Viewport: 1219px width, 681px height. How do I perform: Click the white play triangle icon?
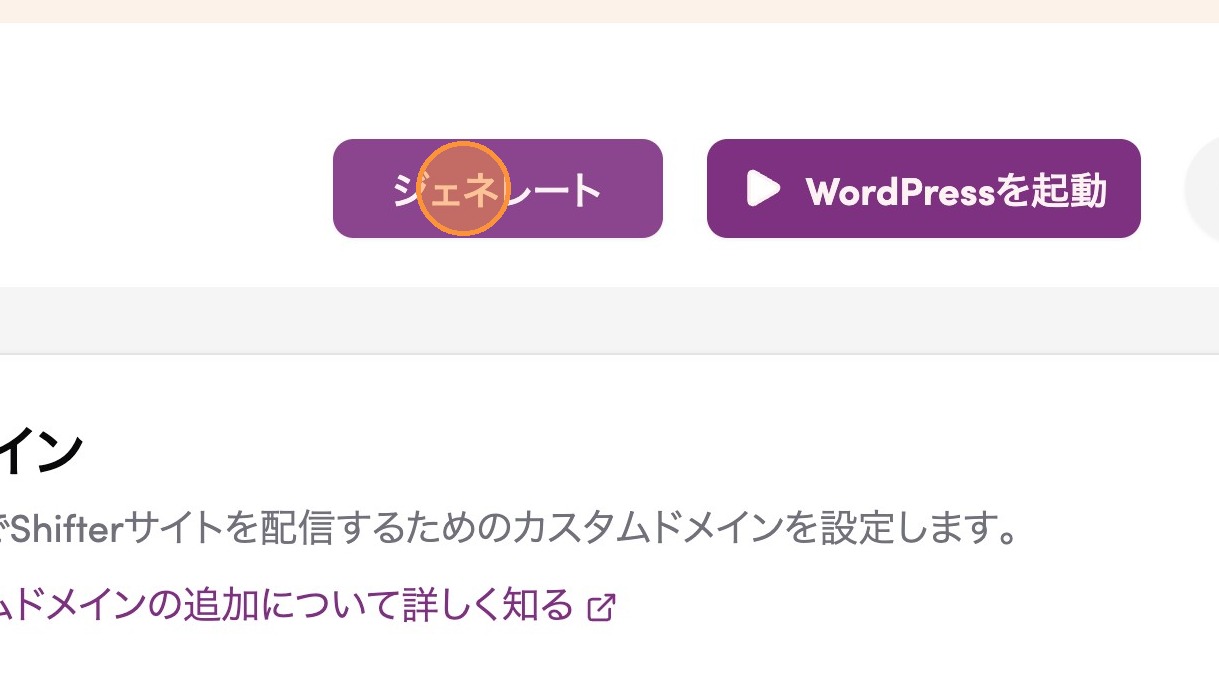click(x=763, y=189)
